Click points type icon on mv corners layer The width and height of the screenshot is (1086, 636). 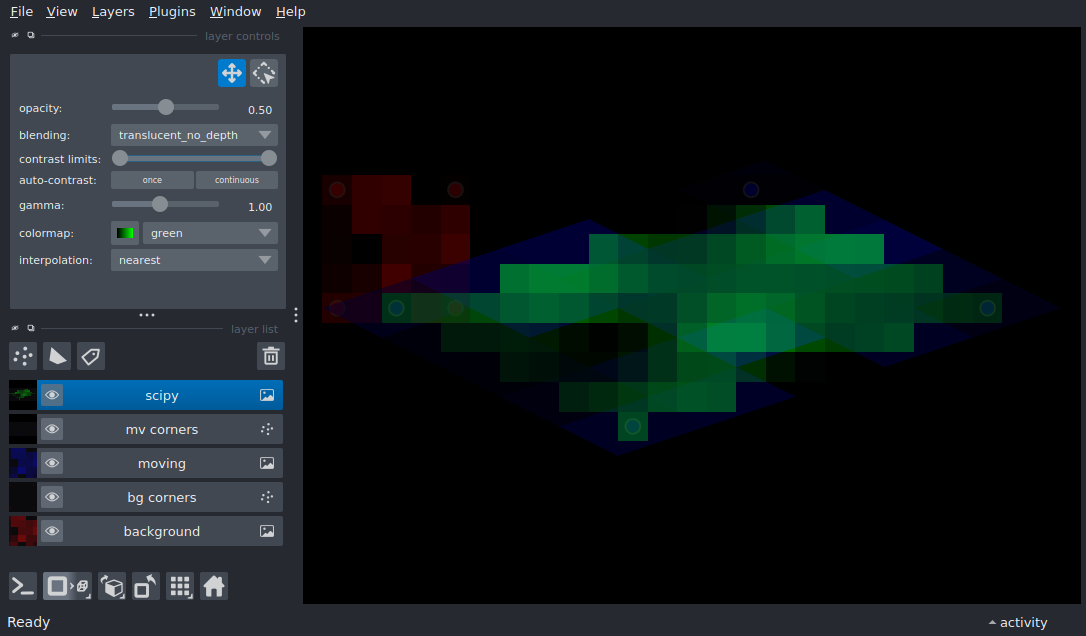pyautogui.click(x=267, y=429)
